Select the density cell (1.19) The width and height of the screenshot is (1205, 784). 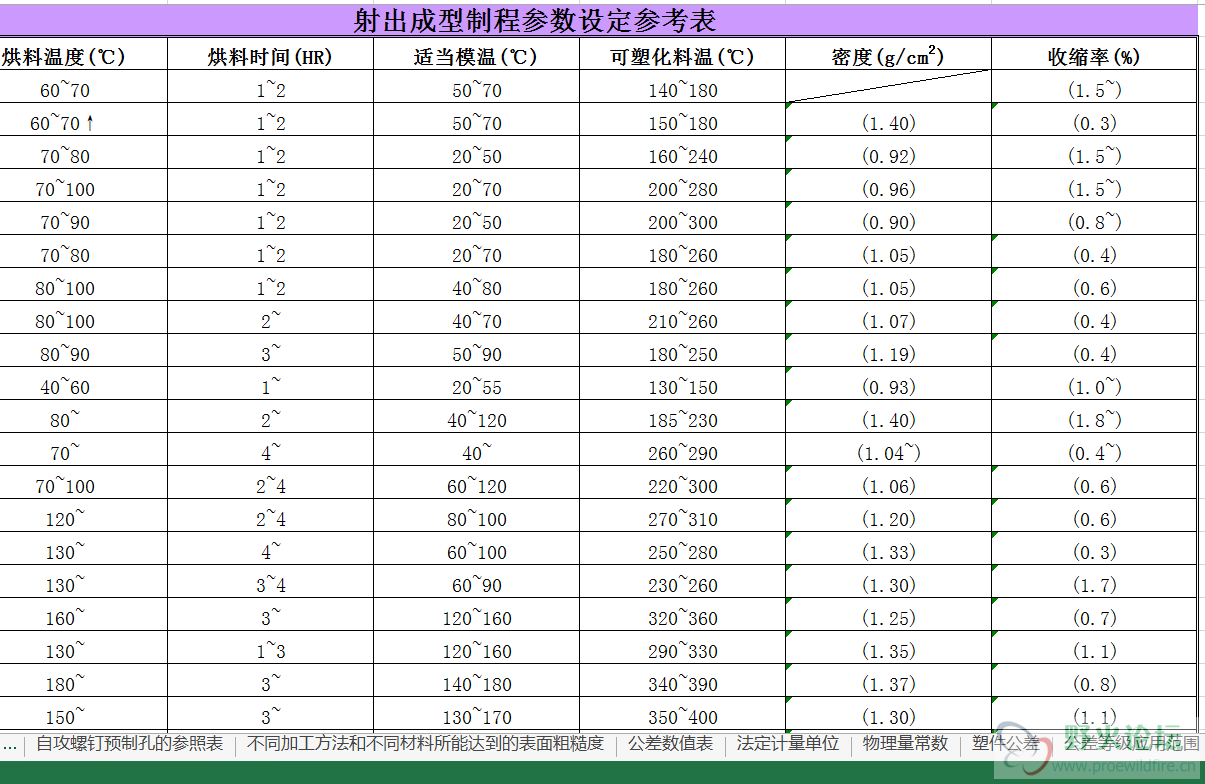888,351
